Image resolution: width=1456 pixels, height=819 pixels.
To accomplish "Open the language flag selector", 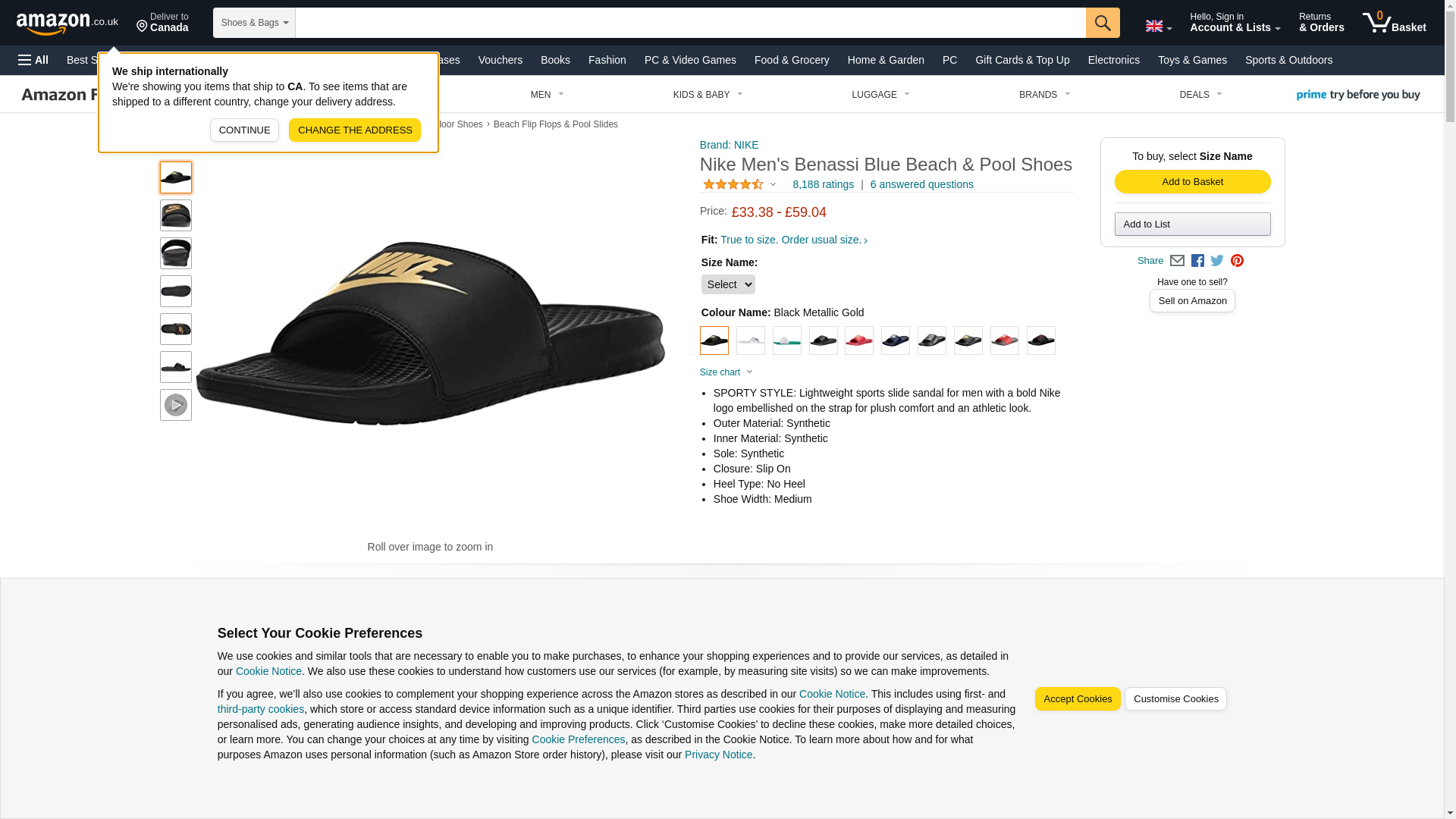I will (1157, 26).
